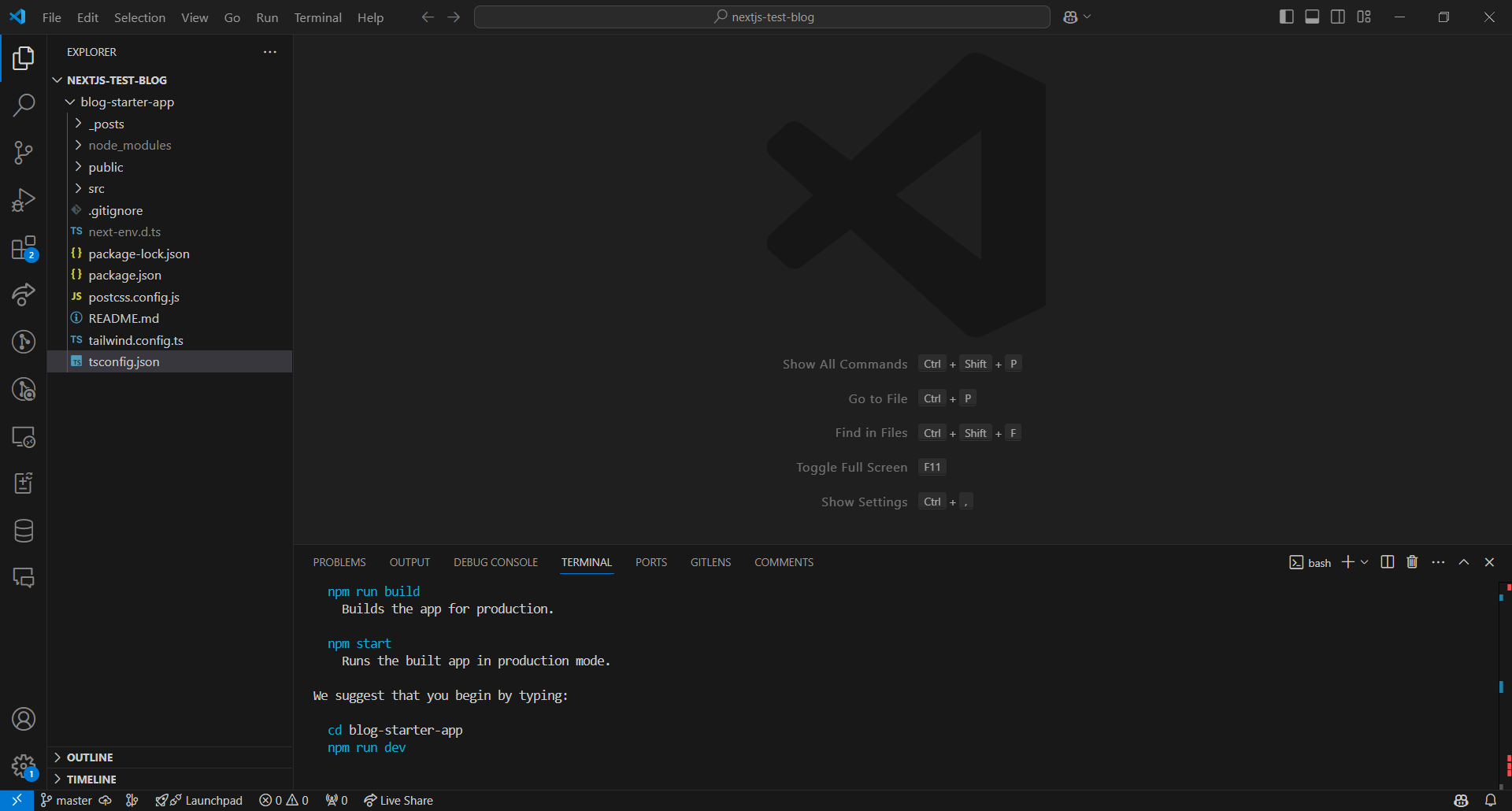This screenshot has width=1512, height=811.
Task: Click the master branch in status bar
Action: [66, 801]
